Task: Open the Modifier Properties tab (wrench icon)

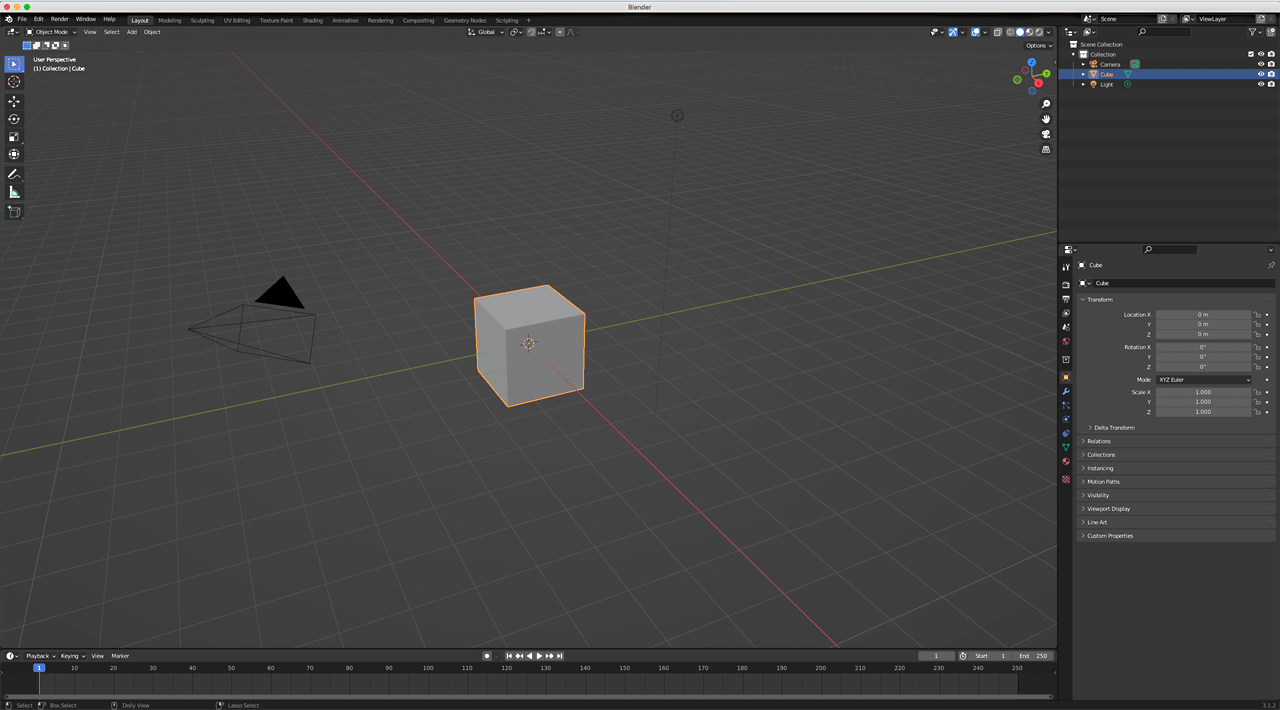Action: click(x=1066, y=391)
